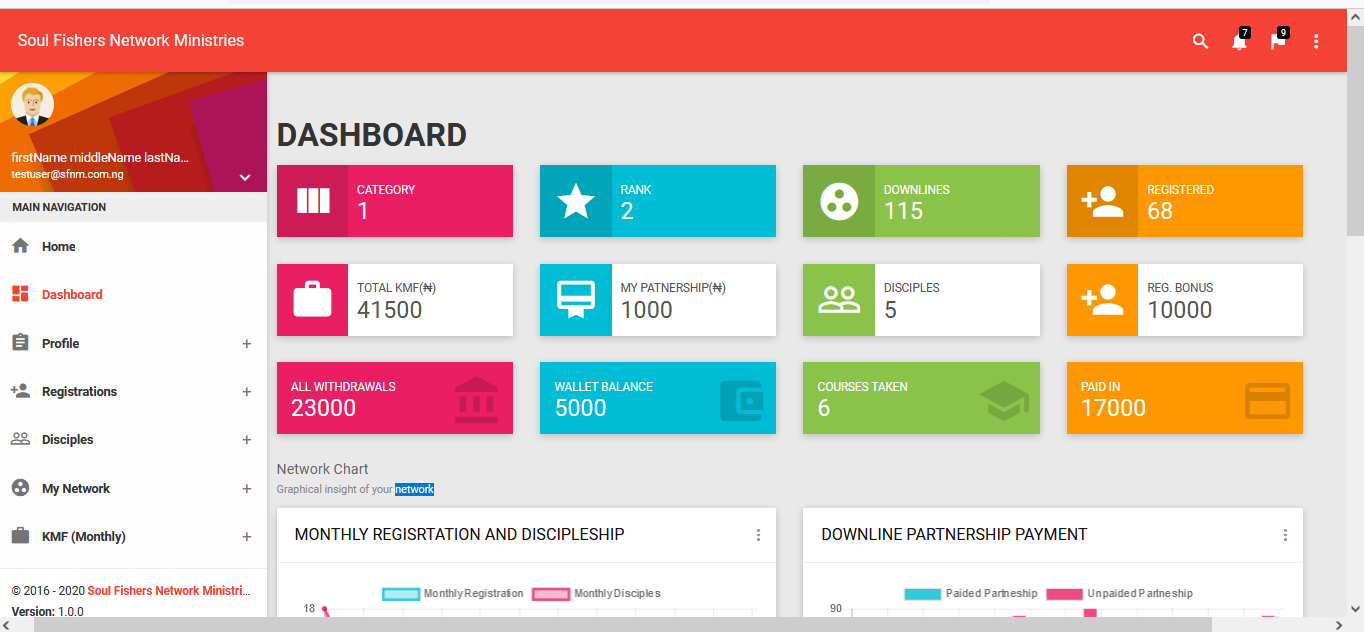Expand the user account dropdown arrow
Viewport: 1364px width, 632px height.
245,178
